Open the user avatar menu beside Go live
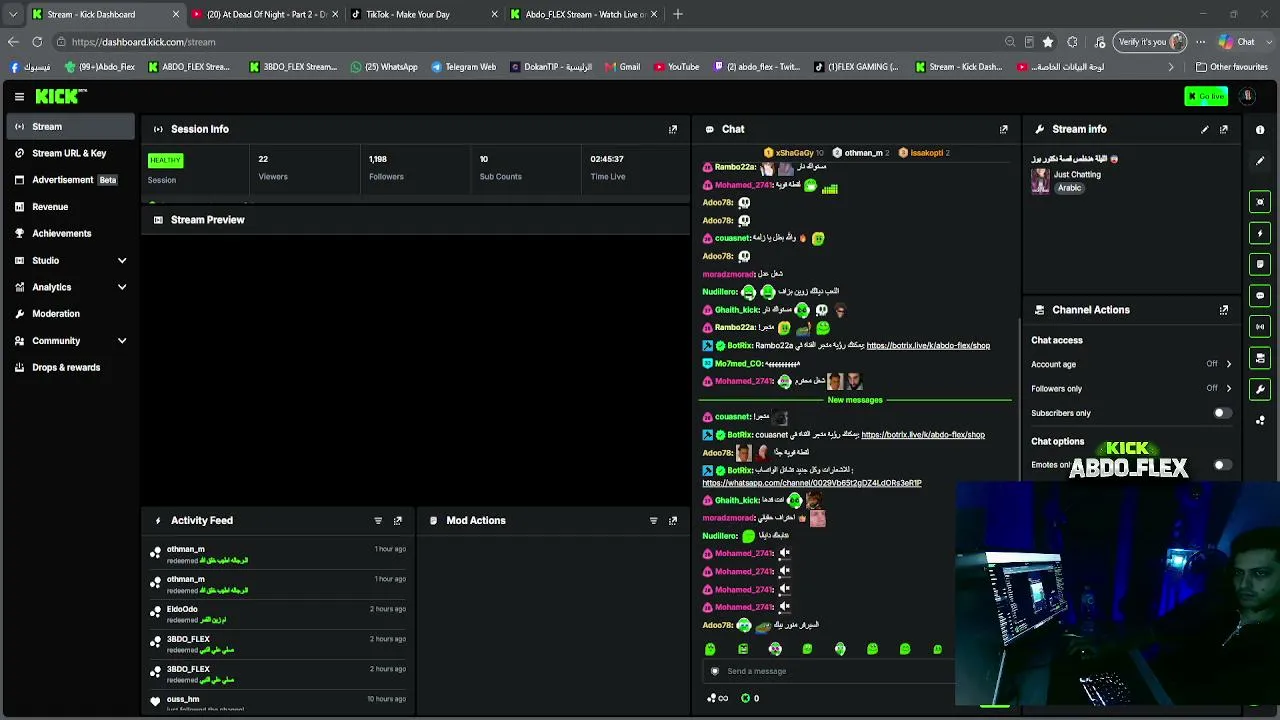 [1247, 96]
